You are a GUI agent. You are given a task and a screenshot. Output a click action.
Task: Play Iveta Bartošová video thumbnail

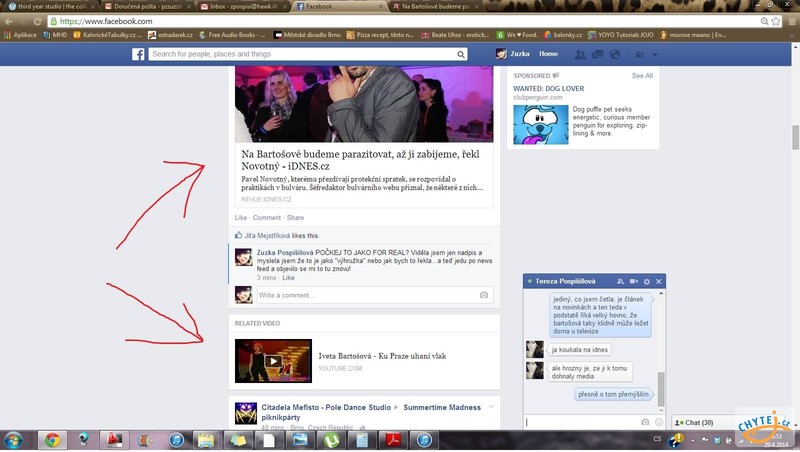pos(273,361)
